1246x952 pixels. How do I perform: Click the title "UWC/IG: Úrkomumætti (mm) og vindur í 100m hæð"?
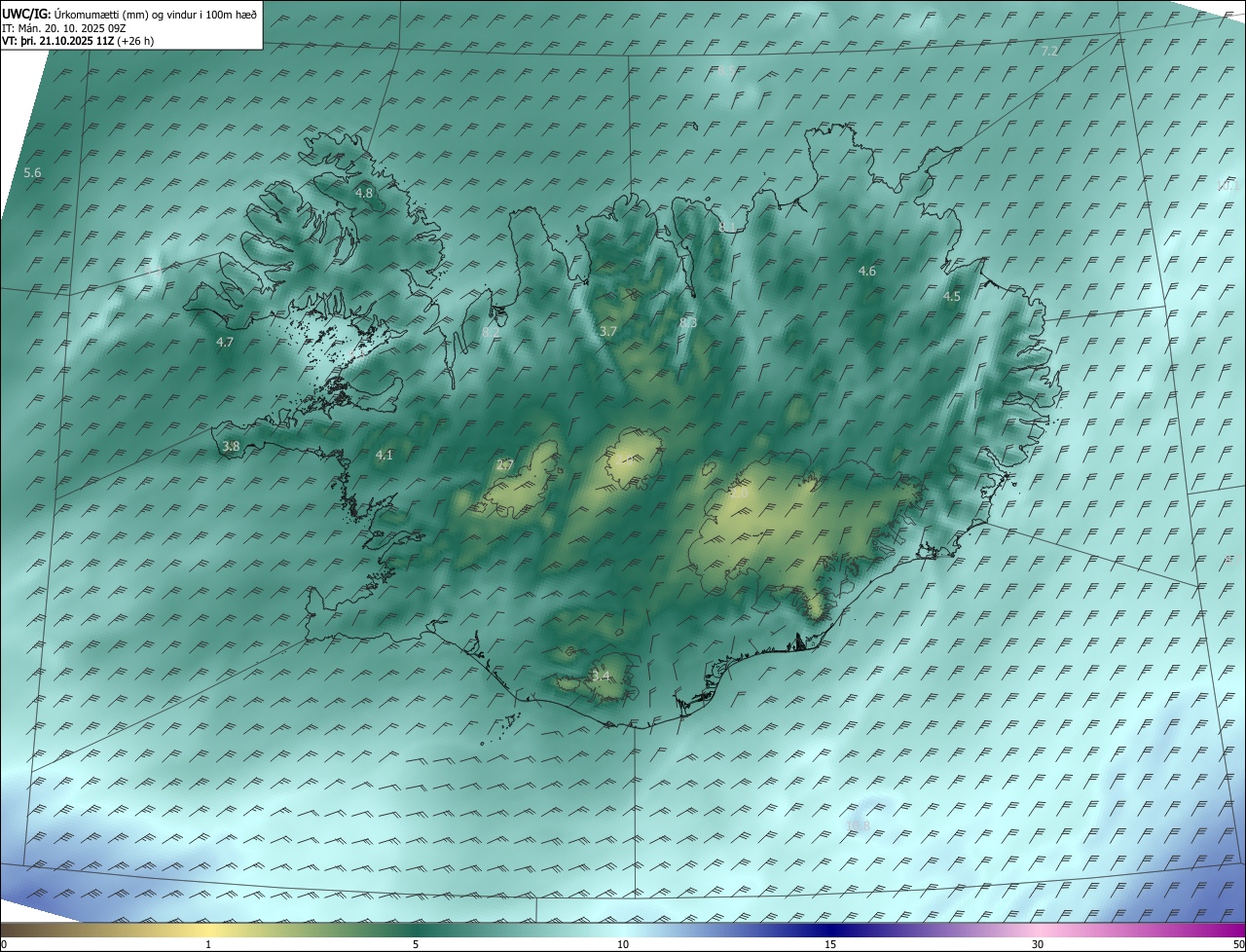(x=129, y=15)
